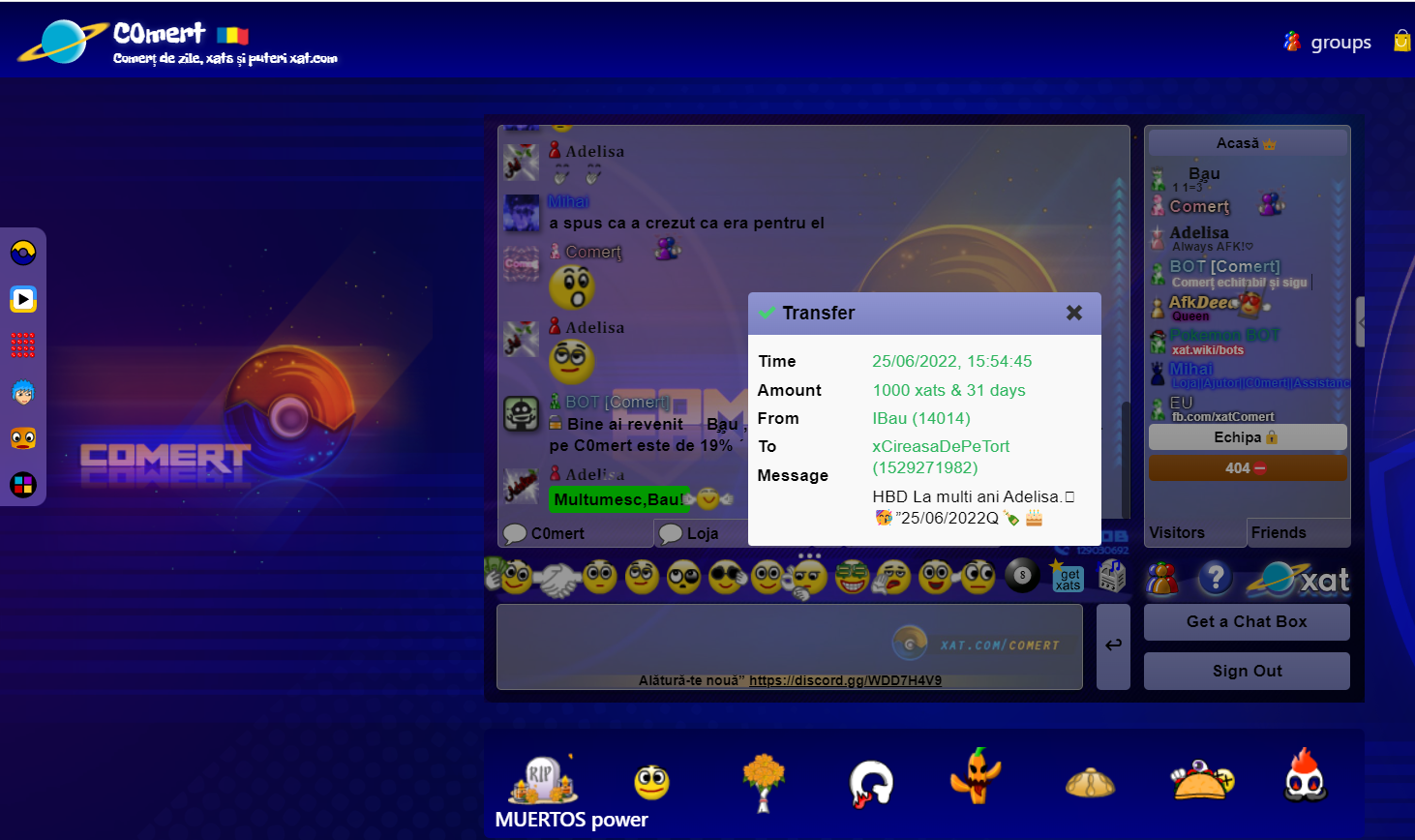Open the orange face sidebar app
Viewport: 1415px width, 840px height.
(23, 438)
